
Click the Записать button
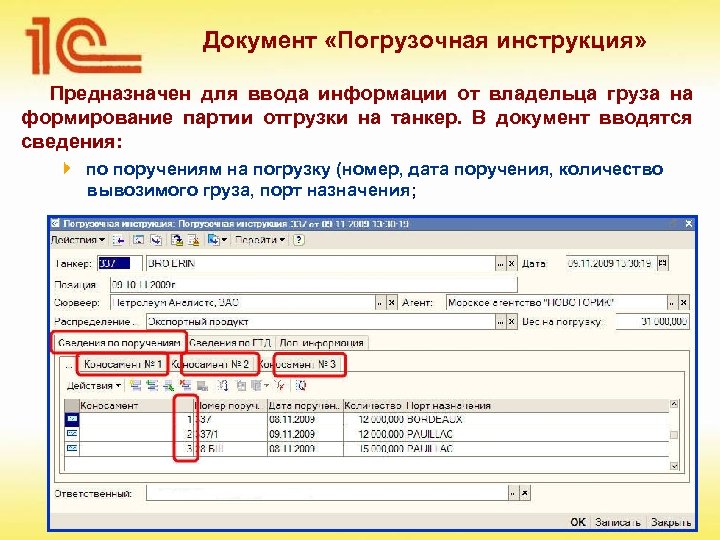[x=618, y=522]
